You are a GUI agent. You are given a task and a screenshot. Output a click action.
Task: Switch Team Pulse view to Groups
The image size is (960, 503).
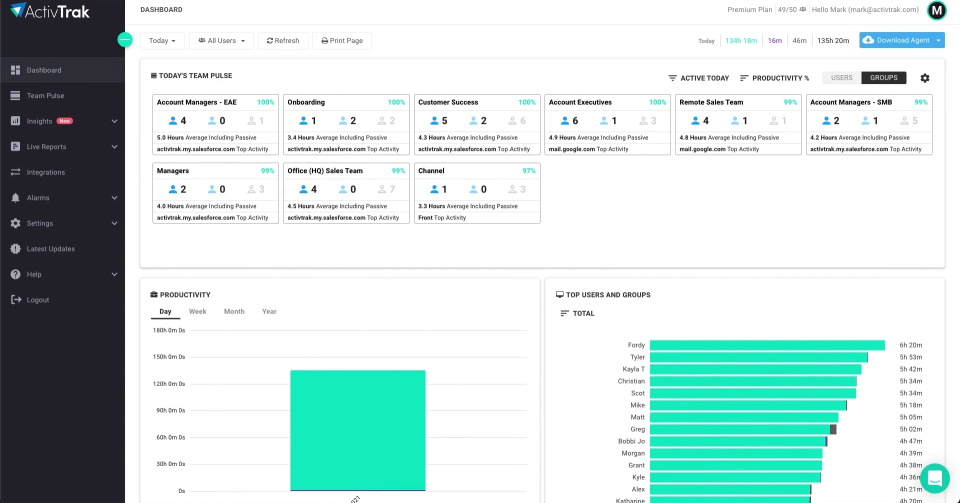point(883,78)
